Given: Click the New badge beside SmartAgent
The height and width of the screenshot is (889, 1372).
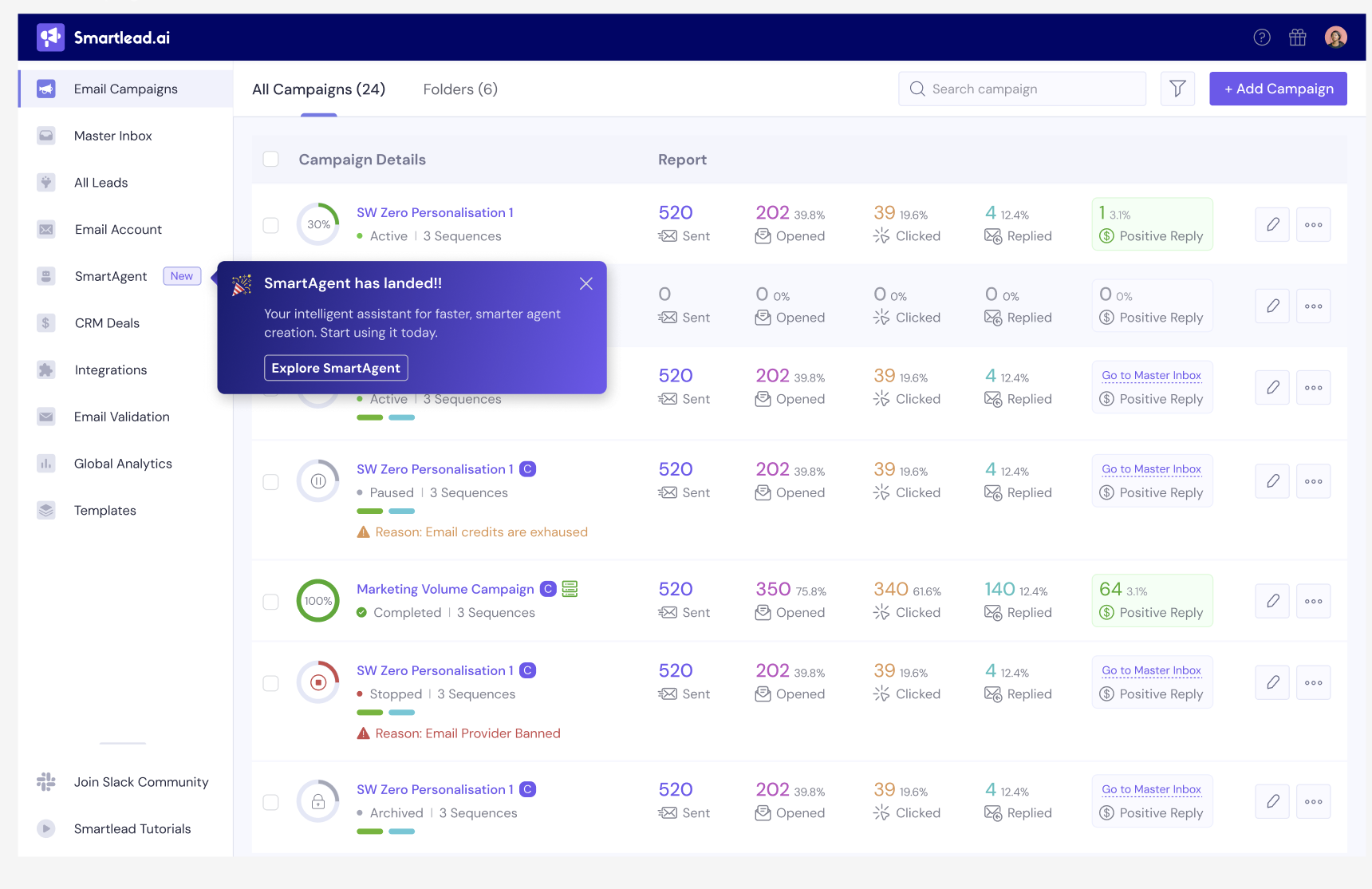Looking at the screenshot, I should [x=182, y=276].
